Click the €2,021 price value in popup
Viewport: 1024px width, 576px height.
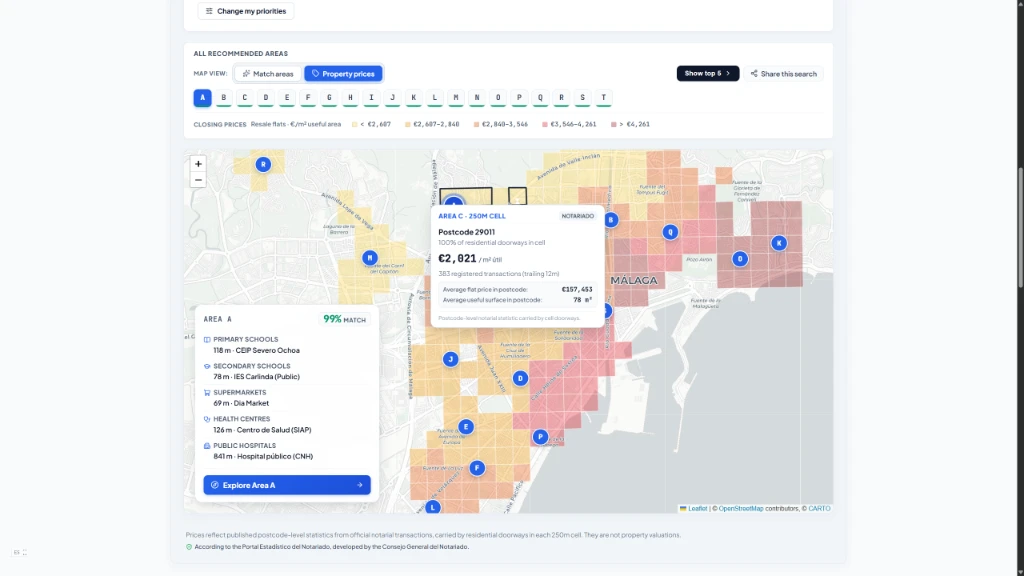(457, 259)
